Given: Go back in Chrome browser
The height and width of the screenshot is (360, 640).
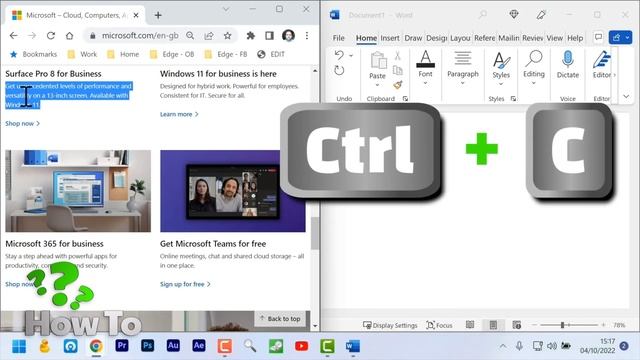Looking at the screenshot, I should [x=13, y=36].
